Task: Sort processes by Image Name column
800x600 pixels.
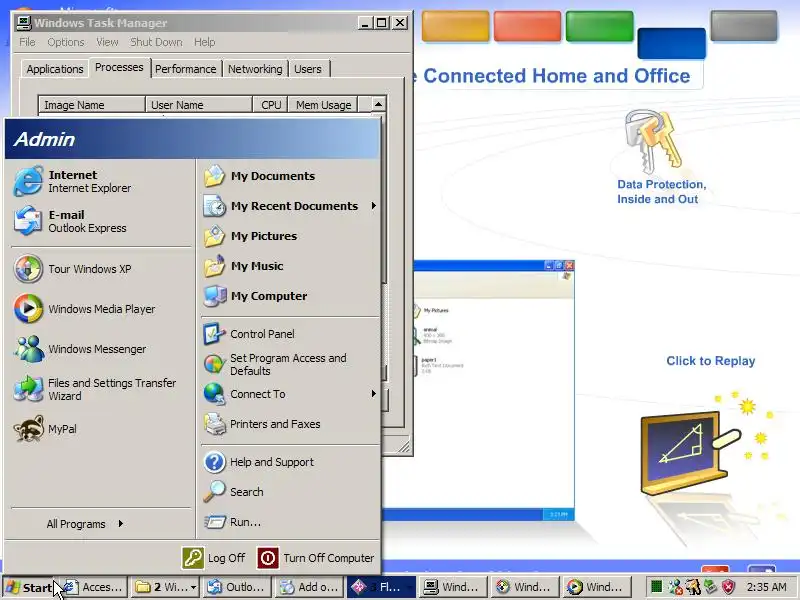Action: tap(92, 105)
